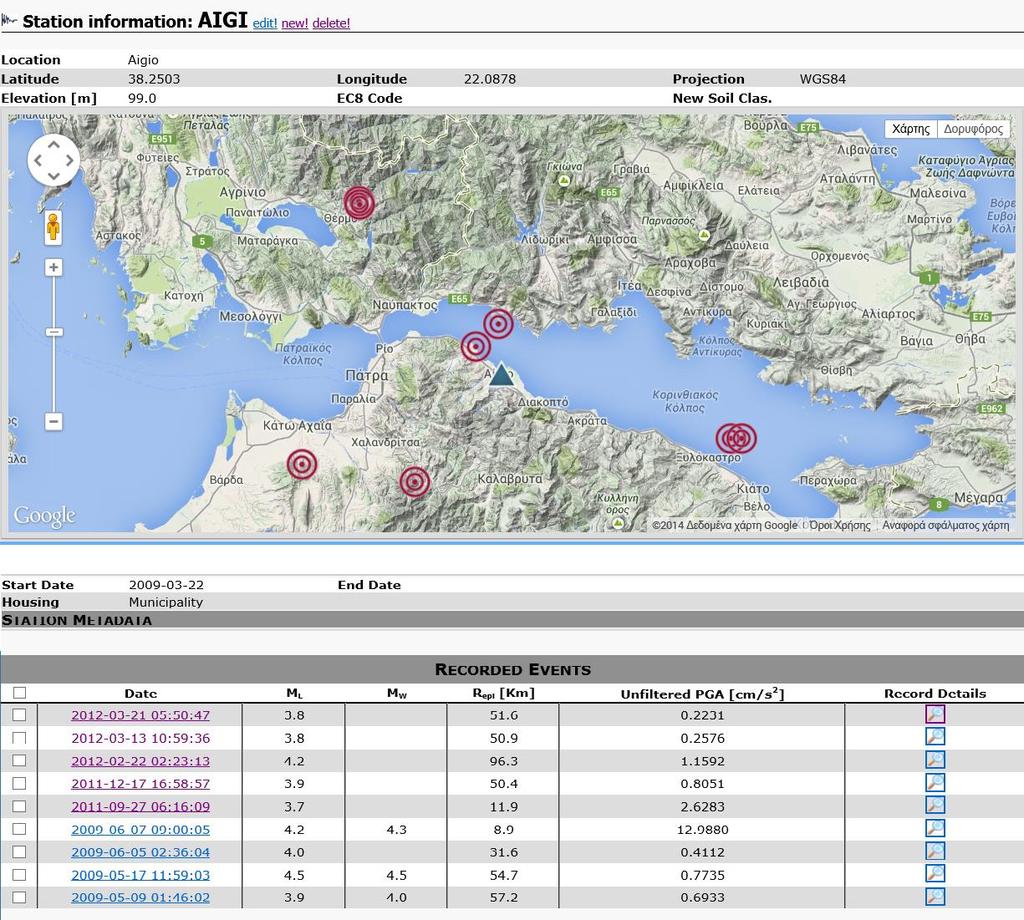
Task: Open event 2011-12-17 16:58:57 link
Action: coord(140,784)
